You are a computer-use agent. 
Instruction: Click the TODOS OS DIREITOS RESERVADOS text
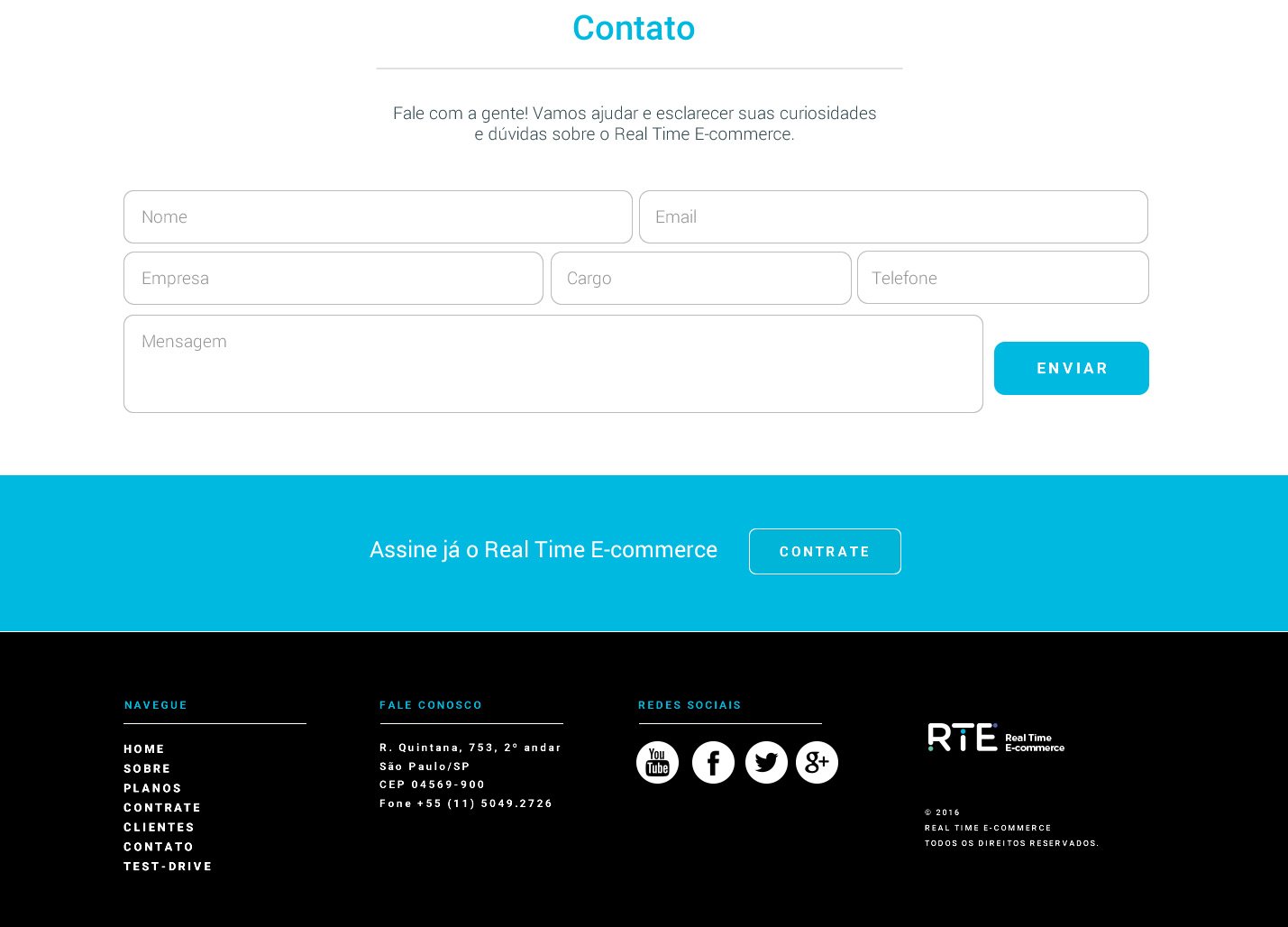click(x=1012, y=843)
